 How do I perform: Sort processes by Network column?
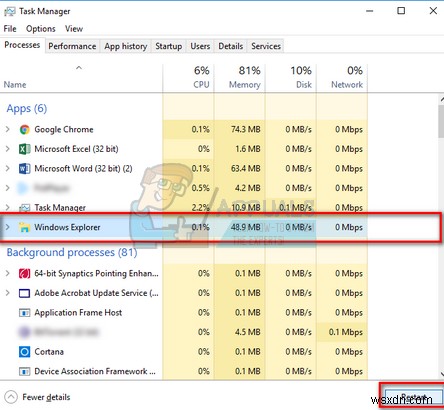click(342, 79)
